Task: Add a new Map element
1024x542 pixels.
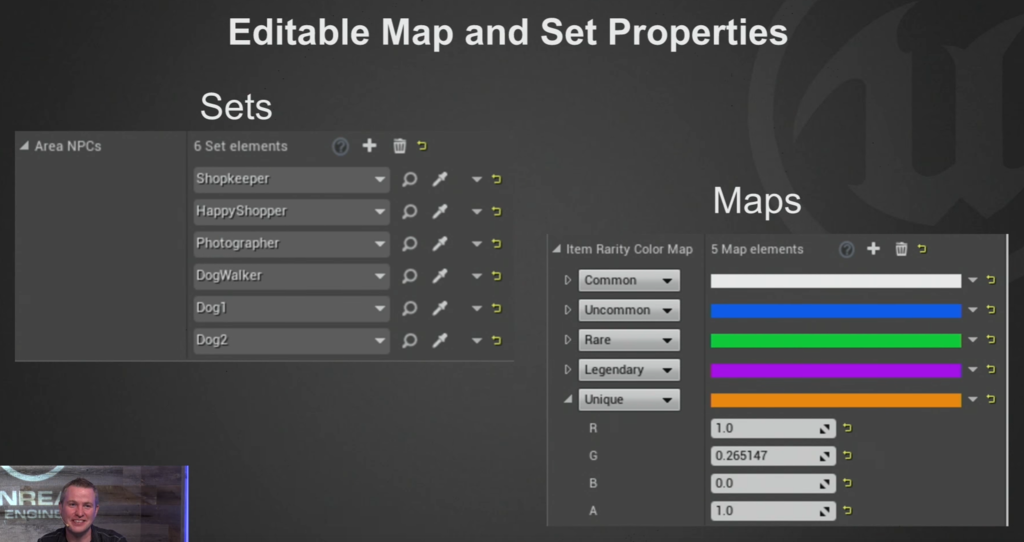Action: [873, 249]
